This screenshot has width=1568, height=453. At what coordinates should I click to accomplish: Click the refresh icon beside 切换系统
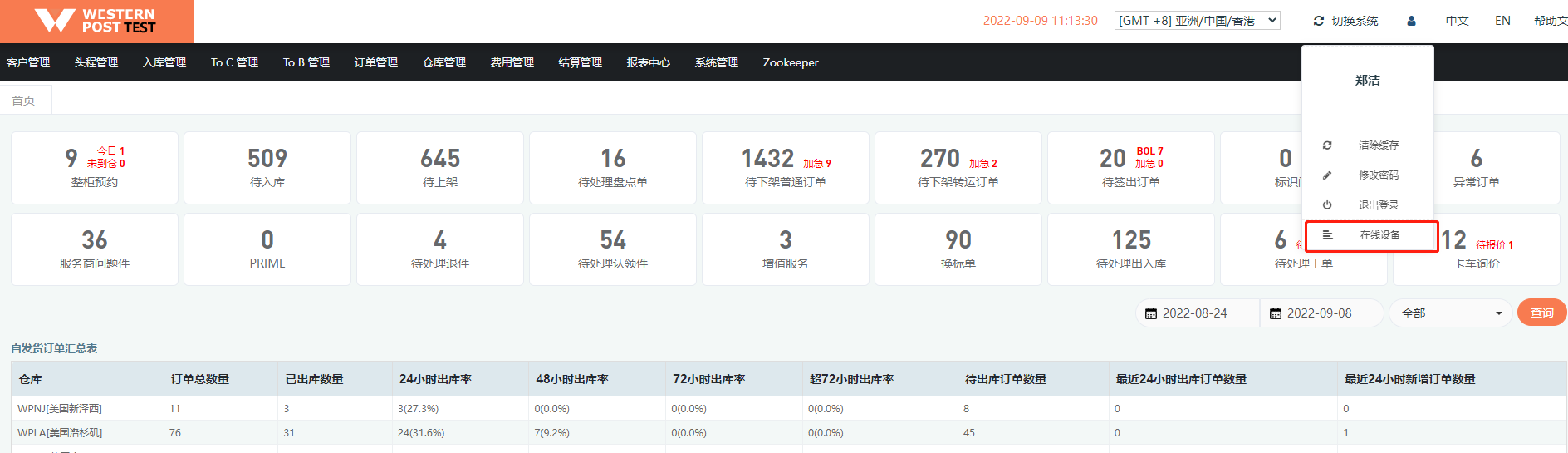point(1319,21)
